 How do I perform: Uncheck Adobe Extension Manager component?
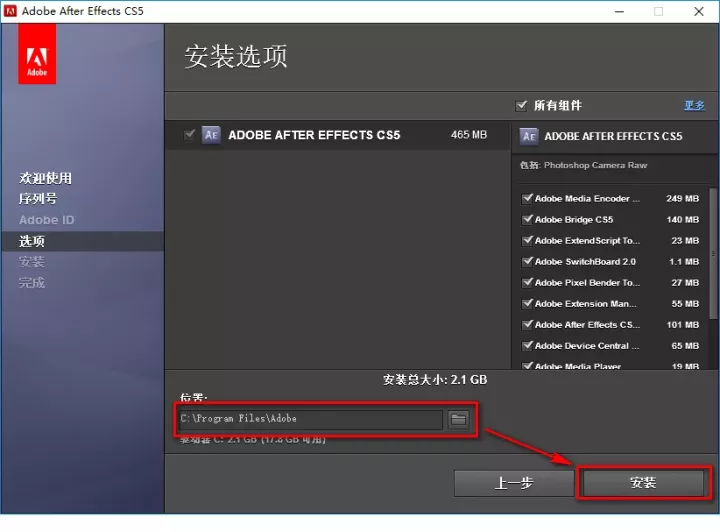[x=527, y=304]
